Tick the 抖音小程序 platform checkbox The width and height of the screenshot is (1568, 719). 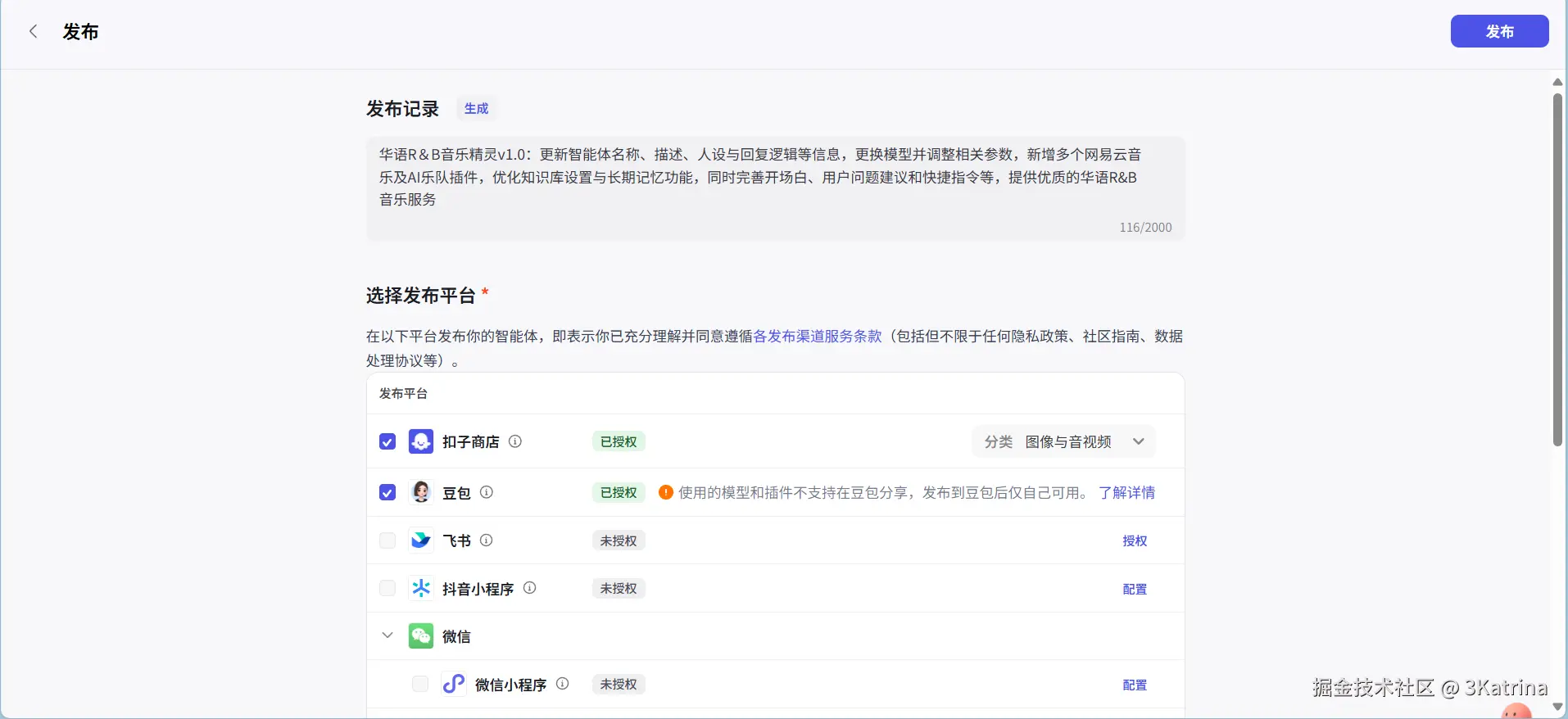(x=387, y=588)
